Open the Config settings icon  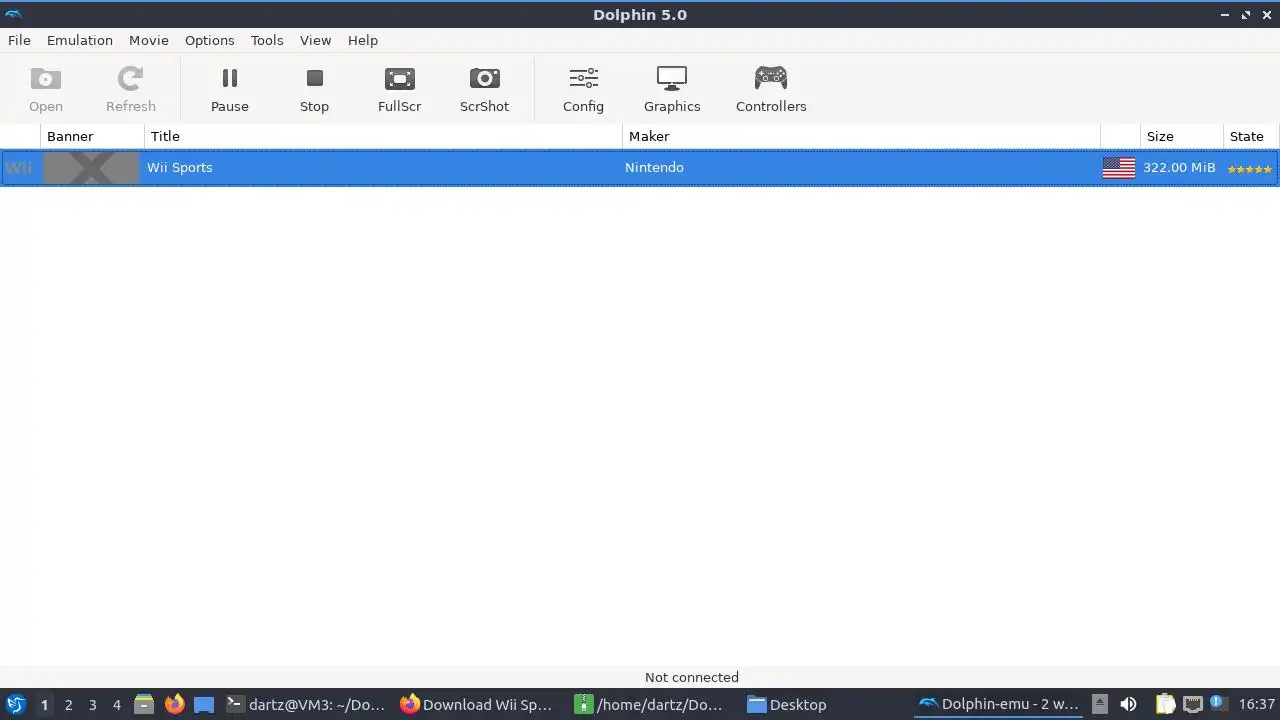(583, 89)
